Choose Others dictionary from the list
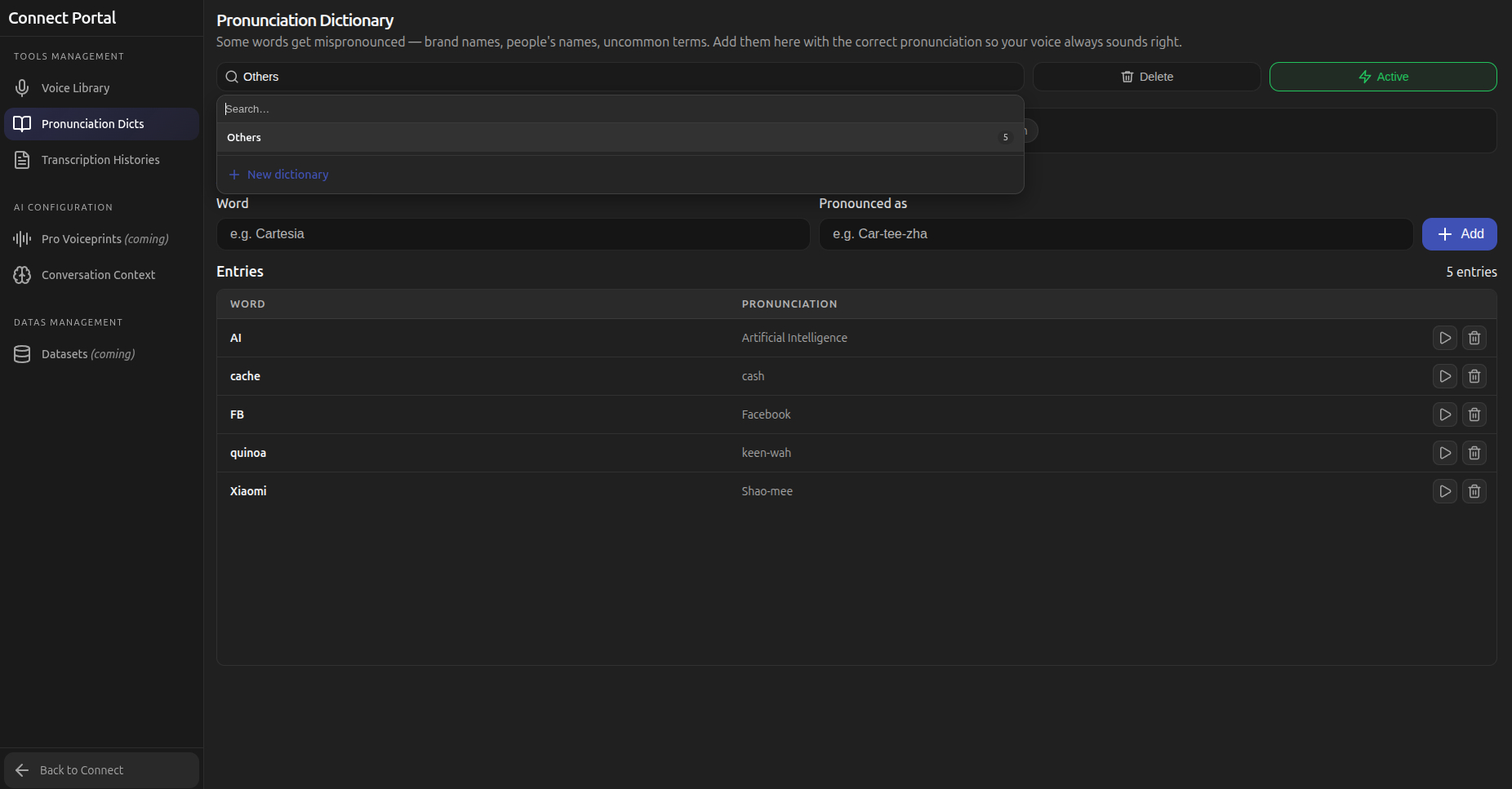This screenshot has height=789, width=1512. click(x=620, y=137)
